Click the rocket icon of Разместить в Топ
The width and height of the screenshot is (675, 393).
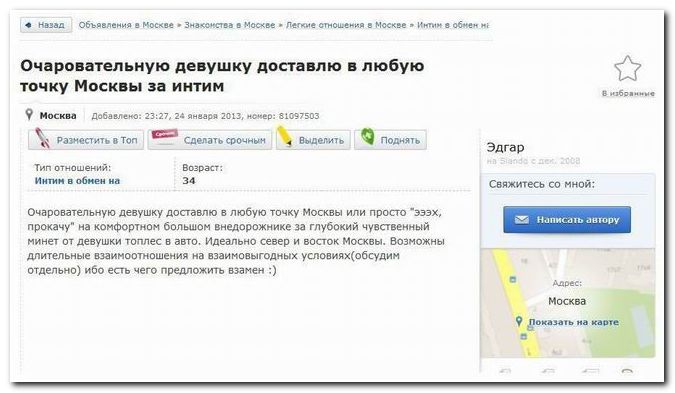tap(42, 138)
